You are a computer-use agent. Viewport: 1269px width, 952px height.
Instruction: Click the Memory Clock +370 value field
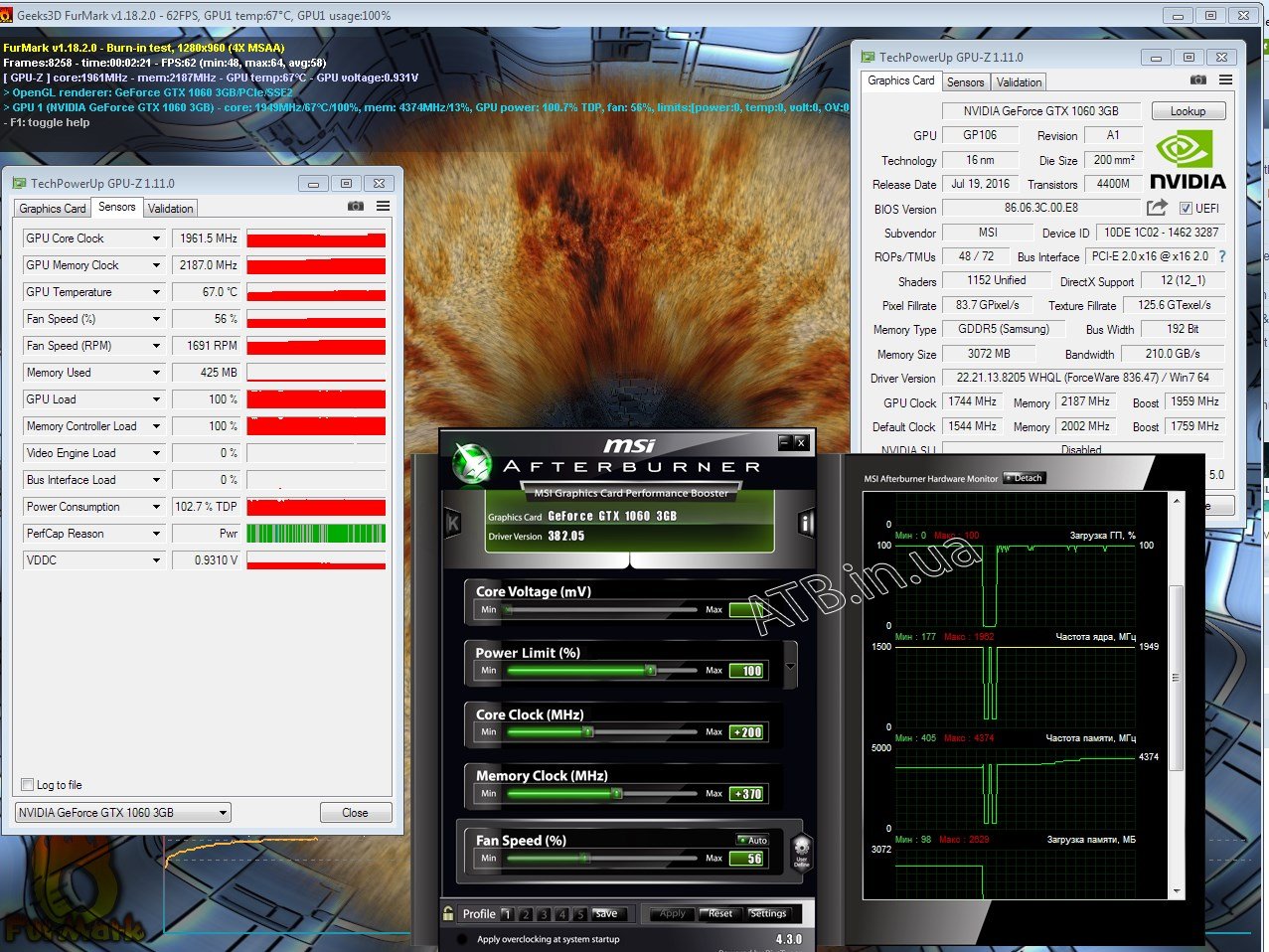(746, 794)
